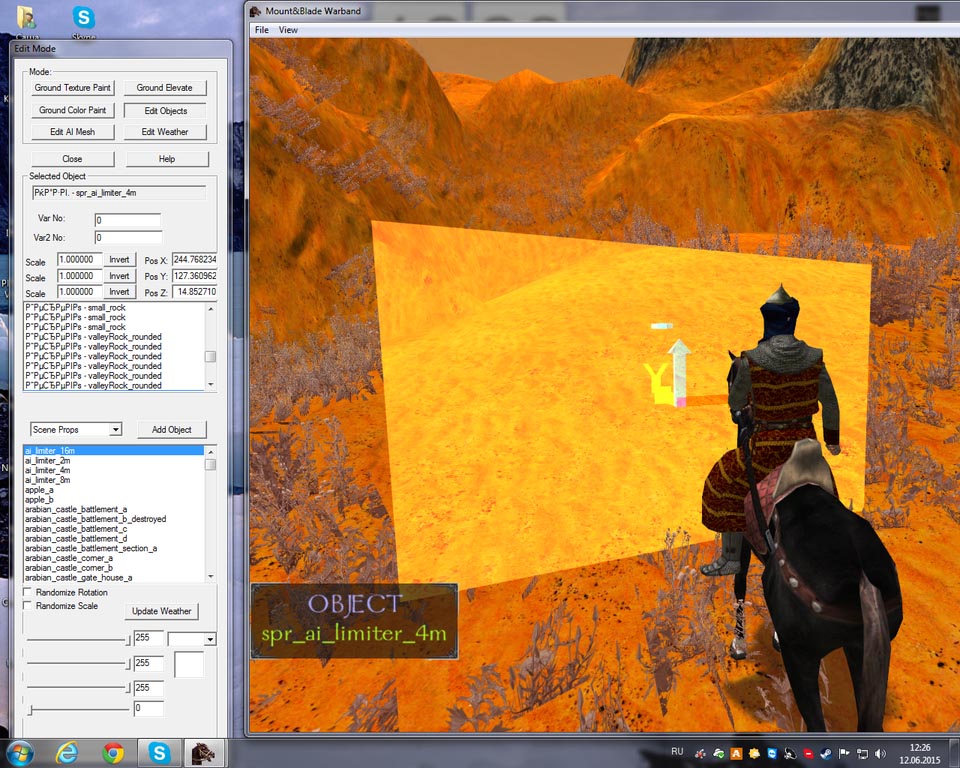Enable the Randomize Rotation checkbox
Viewport: 960px width, 768px height.
click(28, 593)
